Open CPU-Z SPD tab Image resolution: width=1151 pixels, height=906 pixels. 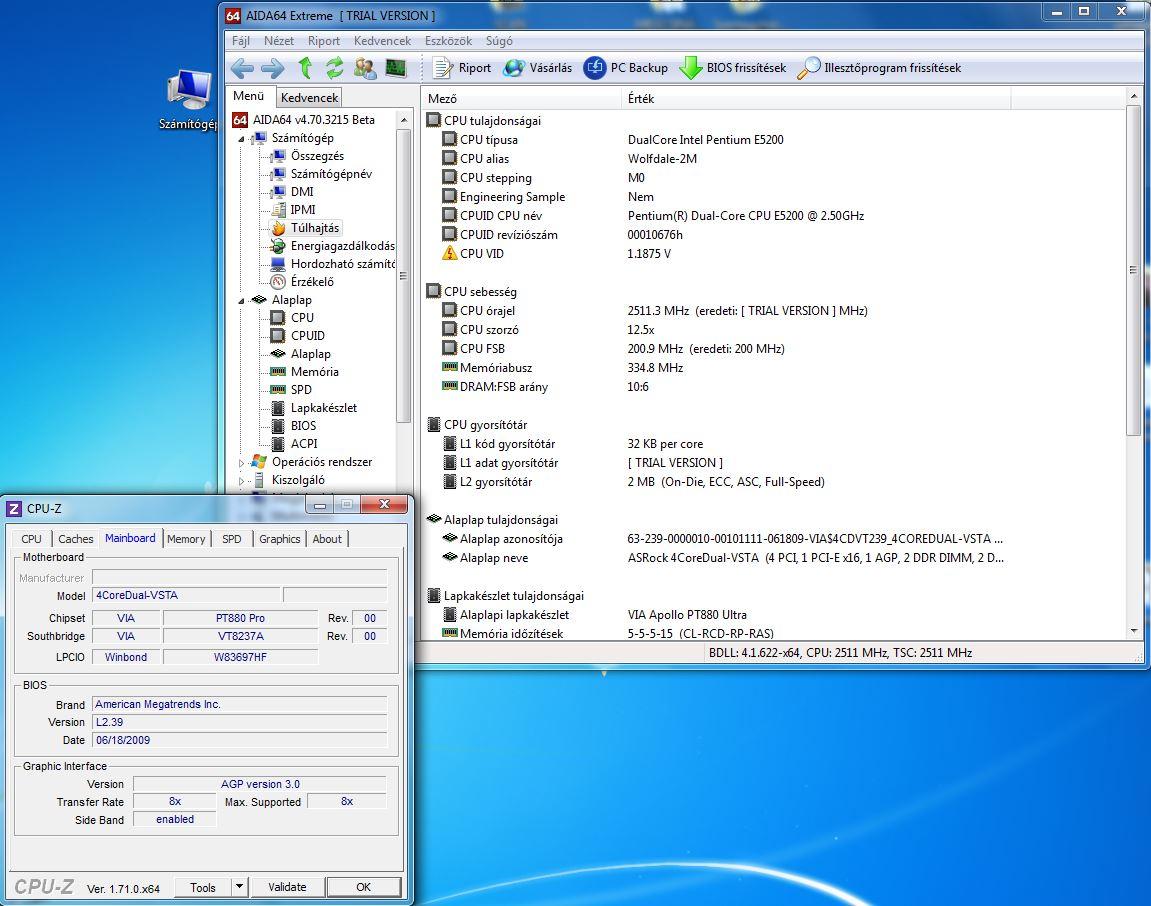[231, 539]
